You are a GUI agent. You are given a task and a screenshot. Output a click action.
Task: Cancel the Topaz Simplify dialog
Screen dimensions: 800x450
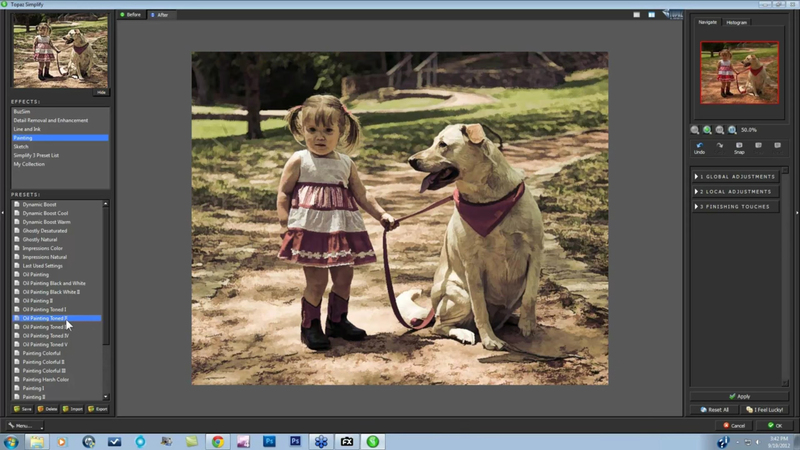tap(734, 426)
